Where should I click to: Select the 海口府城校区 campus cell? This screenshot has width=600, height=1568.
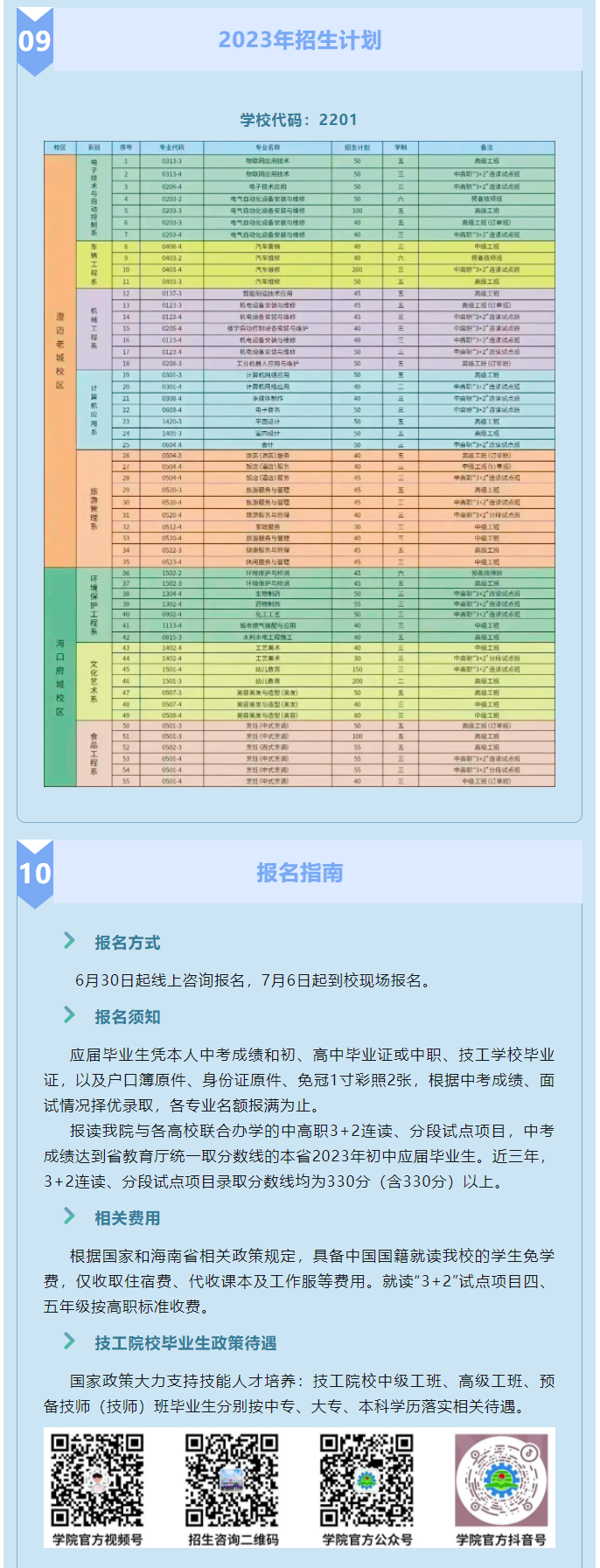click(x=60, y=677)
